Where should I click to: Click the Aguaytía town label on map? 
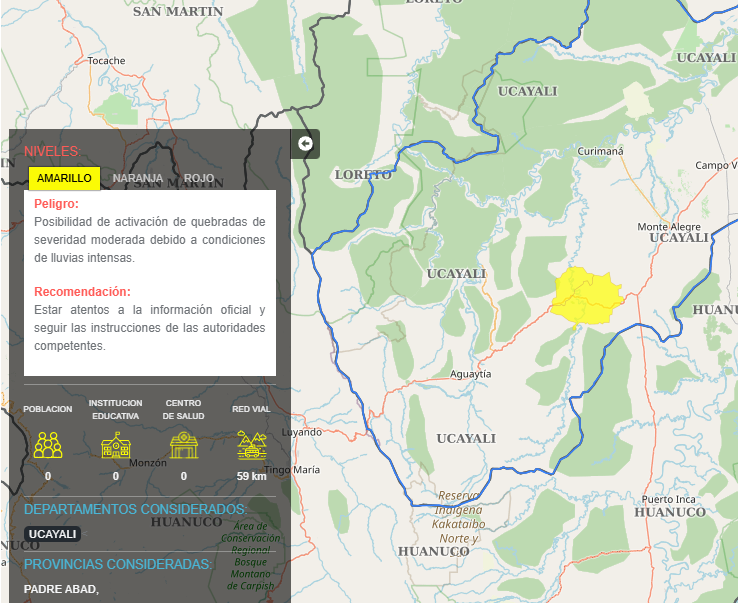(x=471, y=374)
